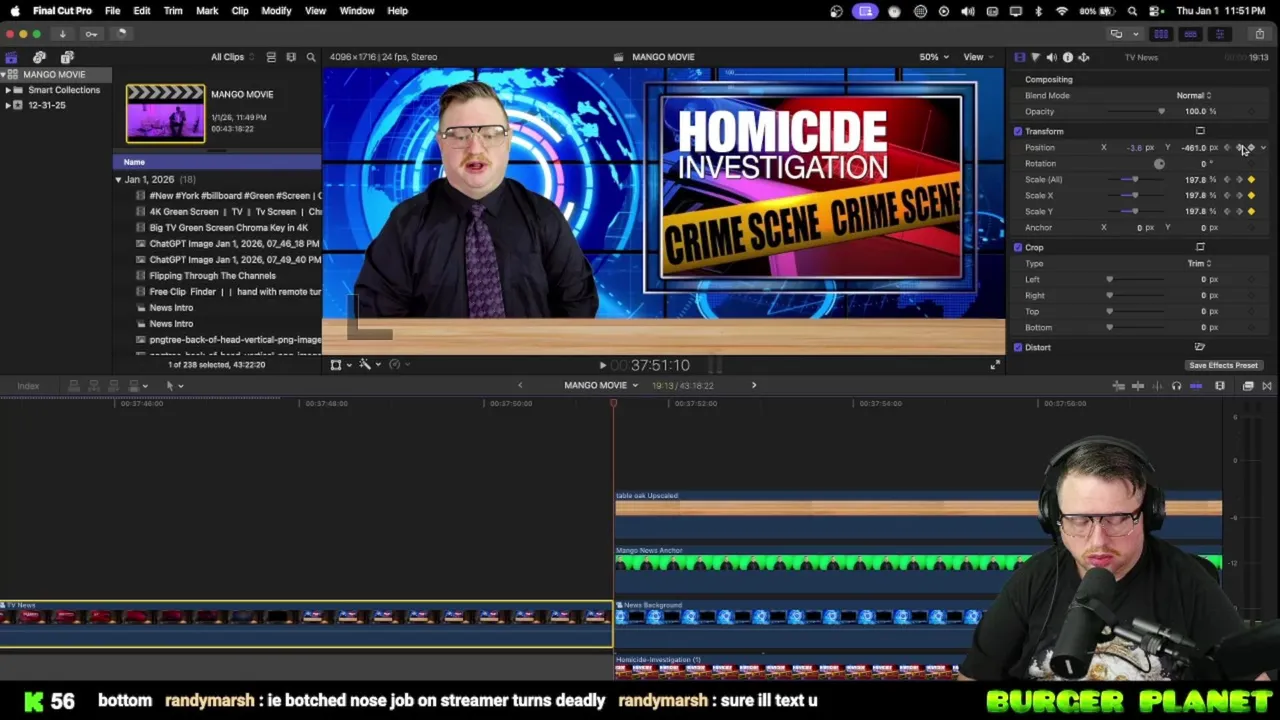Expand the 12-31-25 event
This screenshot has height=720, width=1280.
pyautogui.click(x=8, y=105)
